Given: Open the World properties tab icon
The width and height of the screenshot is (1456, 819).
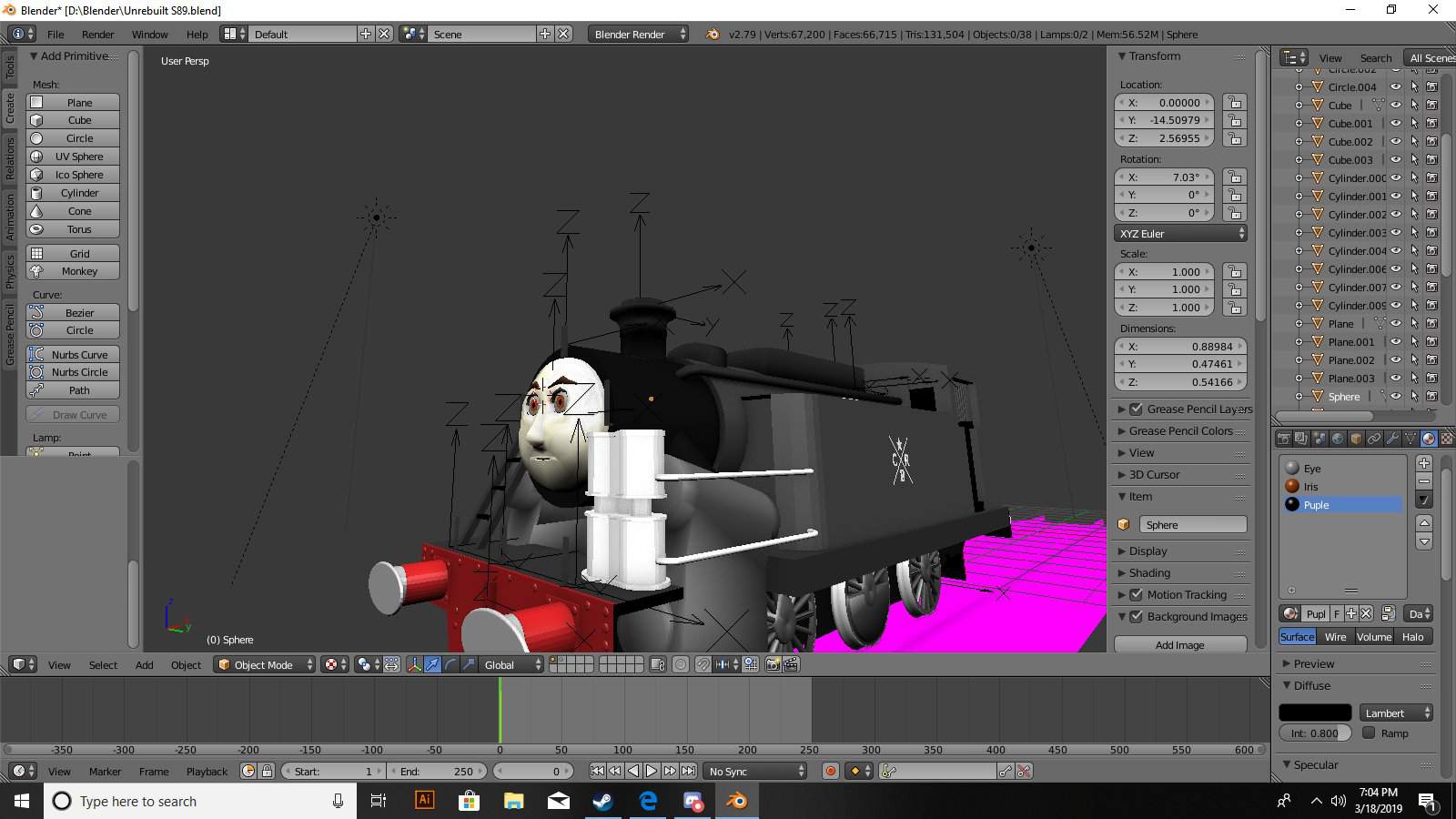Looking at the screenshot, I should (x=1337, y=439).
